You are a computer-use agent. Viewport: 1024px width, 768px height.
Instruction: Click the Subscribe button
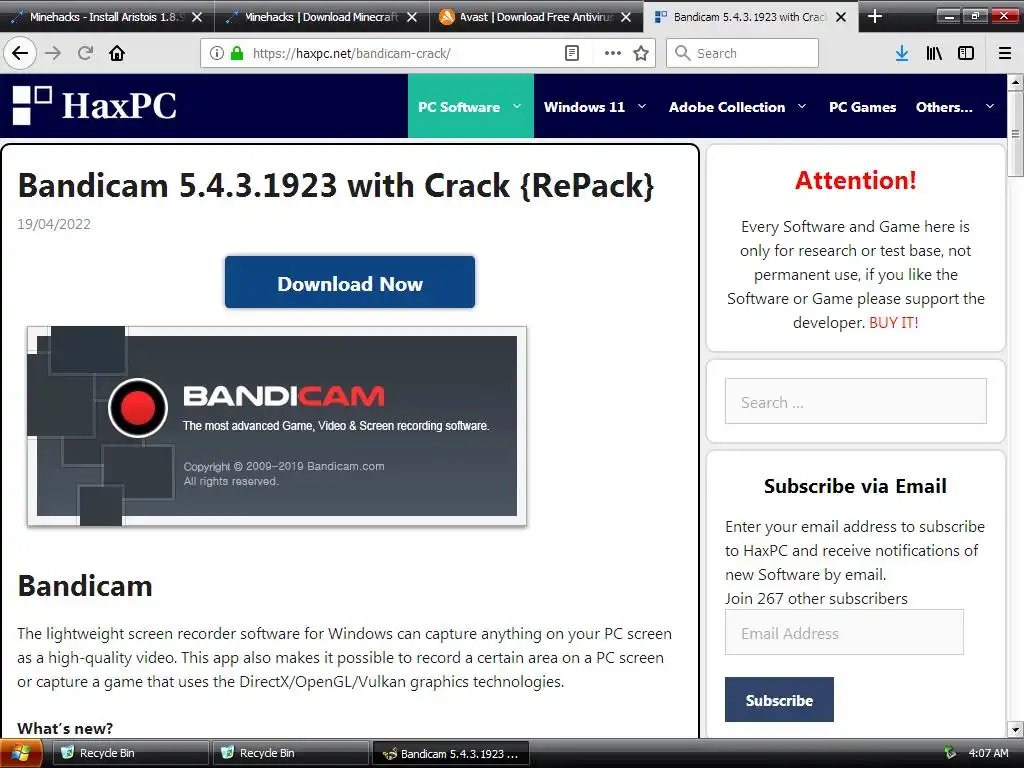[x=779, y=699]
